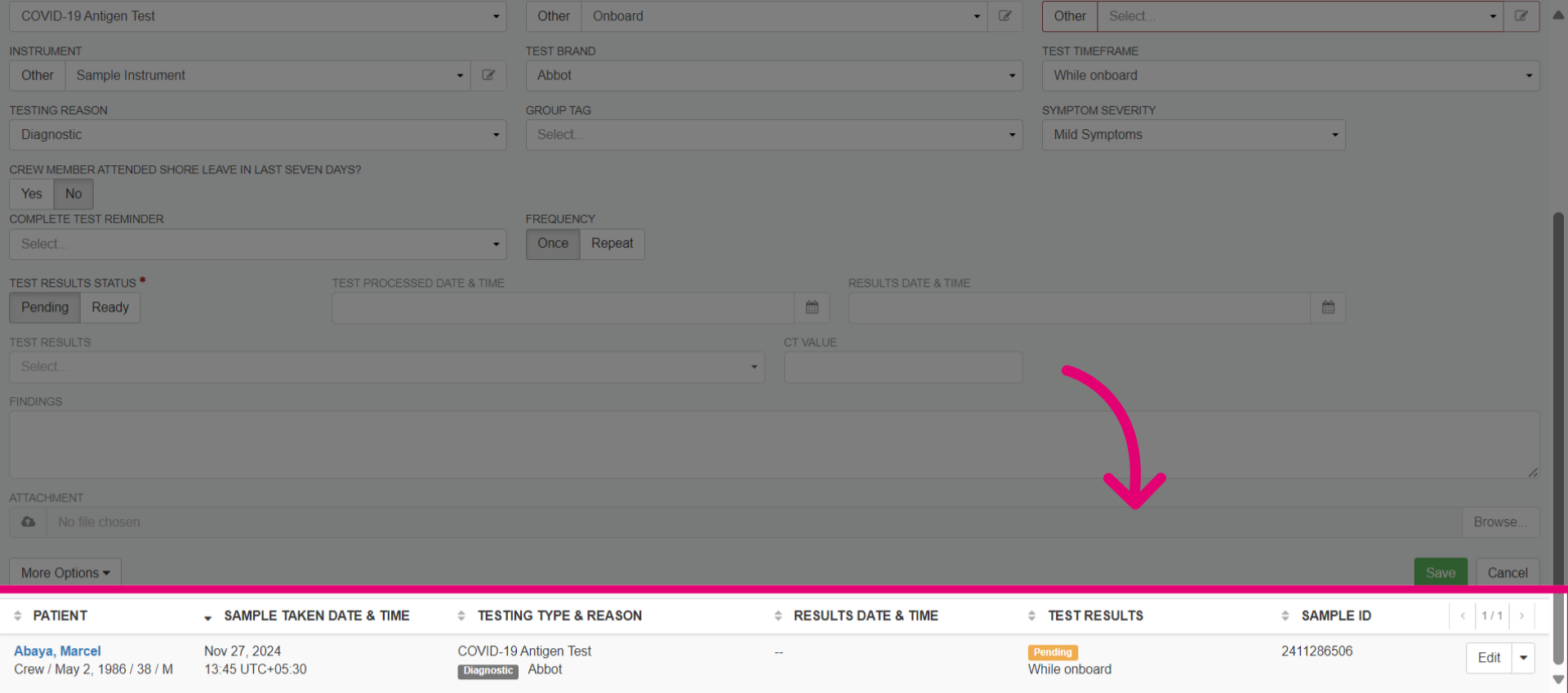The width and height of the screenshot is (1568, 693).
Task: Click the vertical scrollbar thumb
Action: pyautogui.click(x=1558, y=437)
